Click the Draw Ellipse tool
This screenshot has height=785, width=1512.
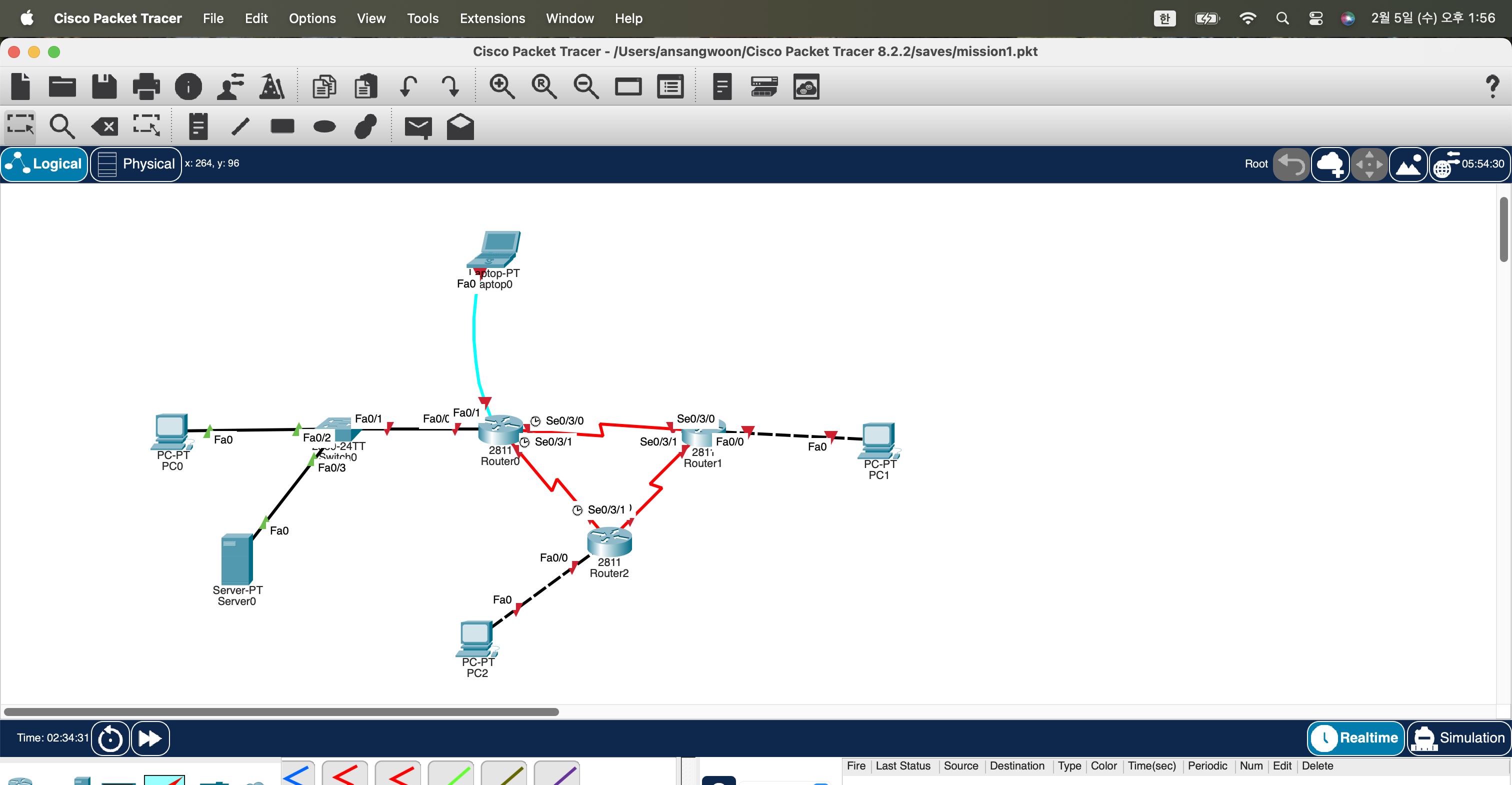point(324,126)
